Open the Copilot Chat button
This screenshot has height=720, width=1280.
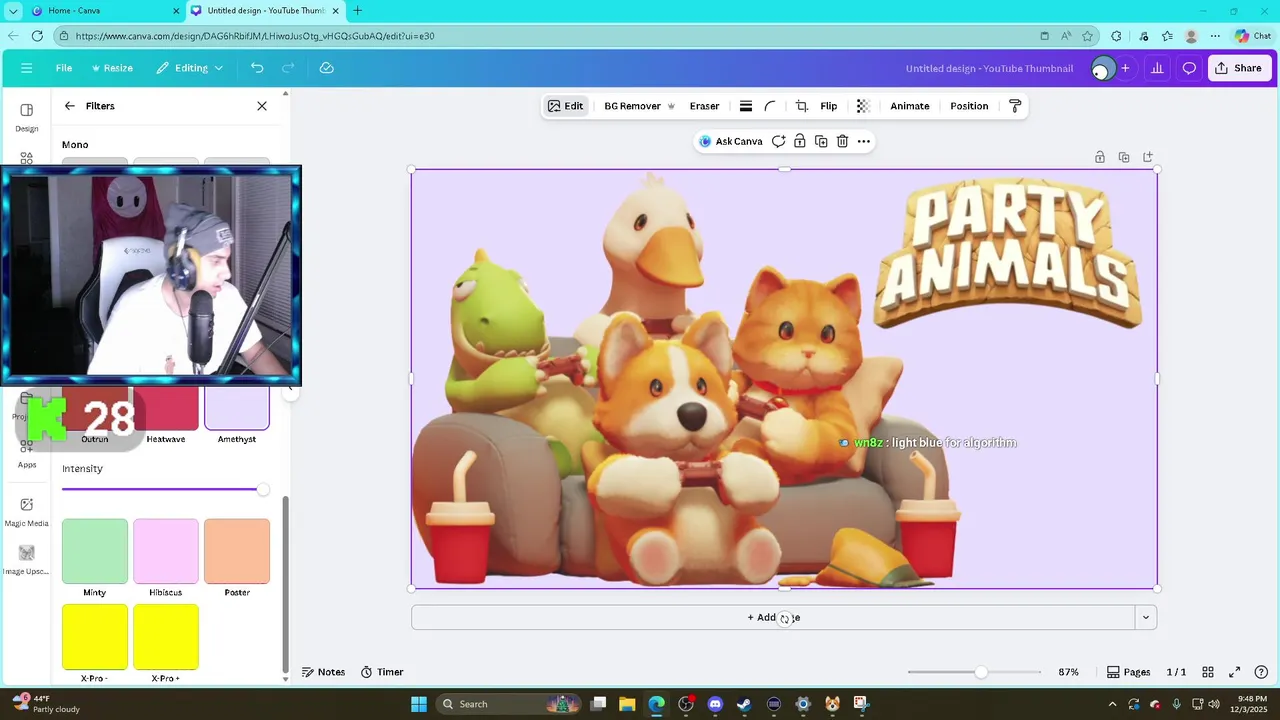point(1253,36)
